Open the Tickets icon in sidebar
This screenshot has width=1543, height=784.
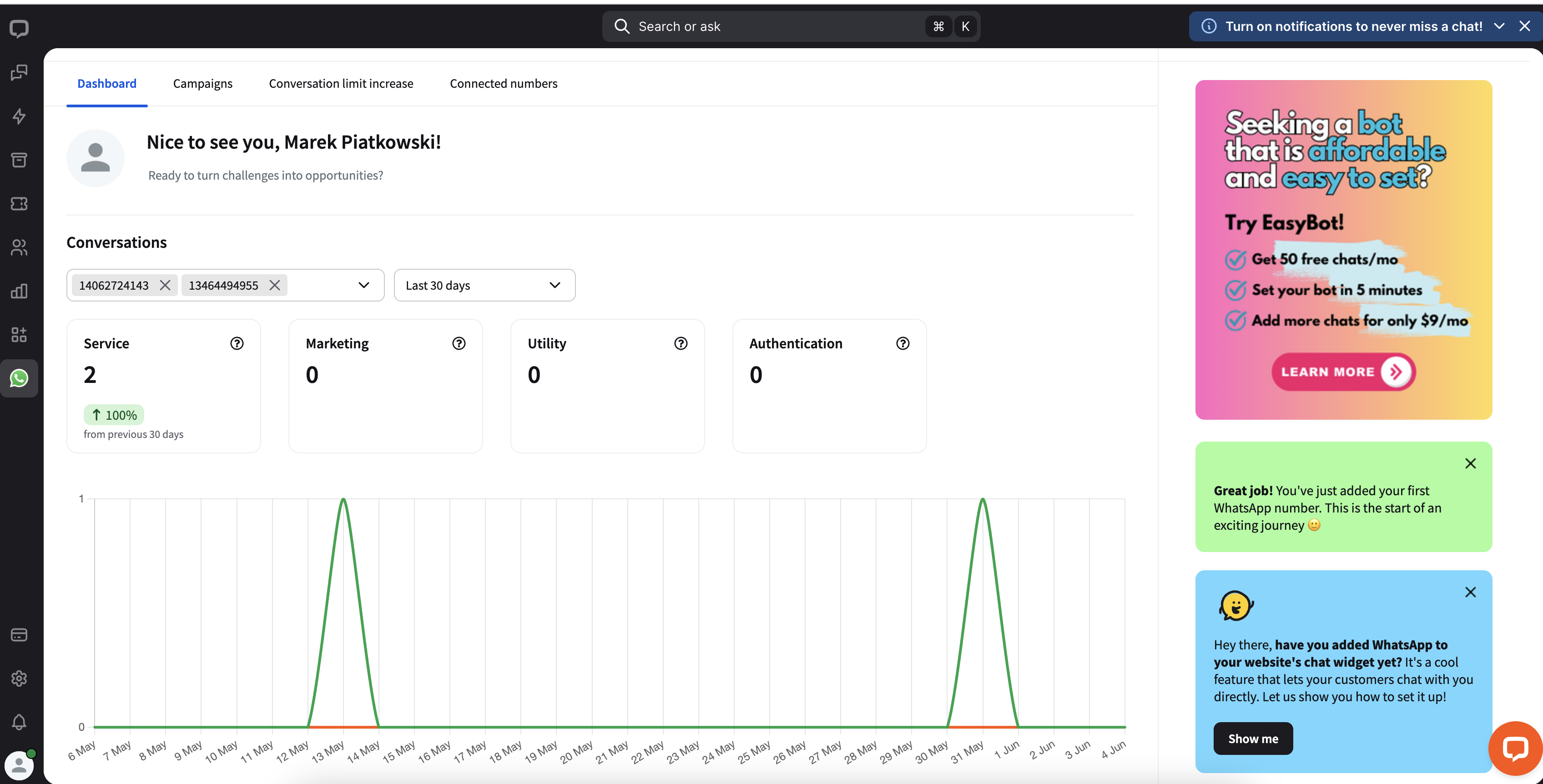[19, 204]
